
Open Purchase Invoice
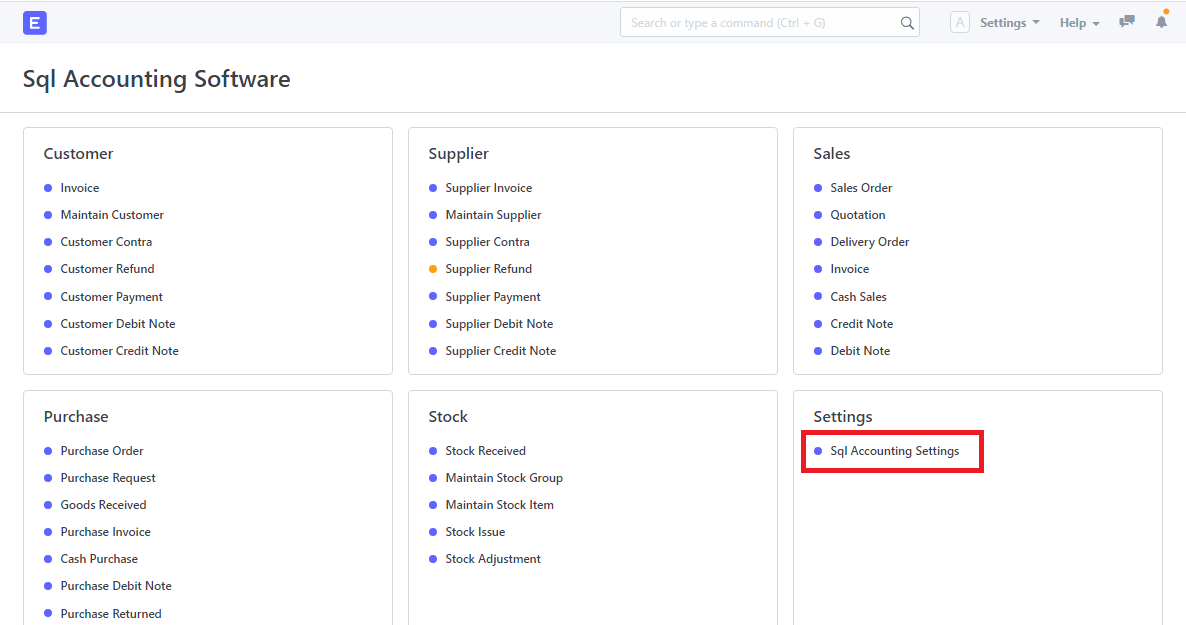tap(105, 532)
